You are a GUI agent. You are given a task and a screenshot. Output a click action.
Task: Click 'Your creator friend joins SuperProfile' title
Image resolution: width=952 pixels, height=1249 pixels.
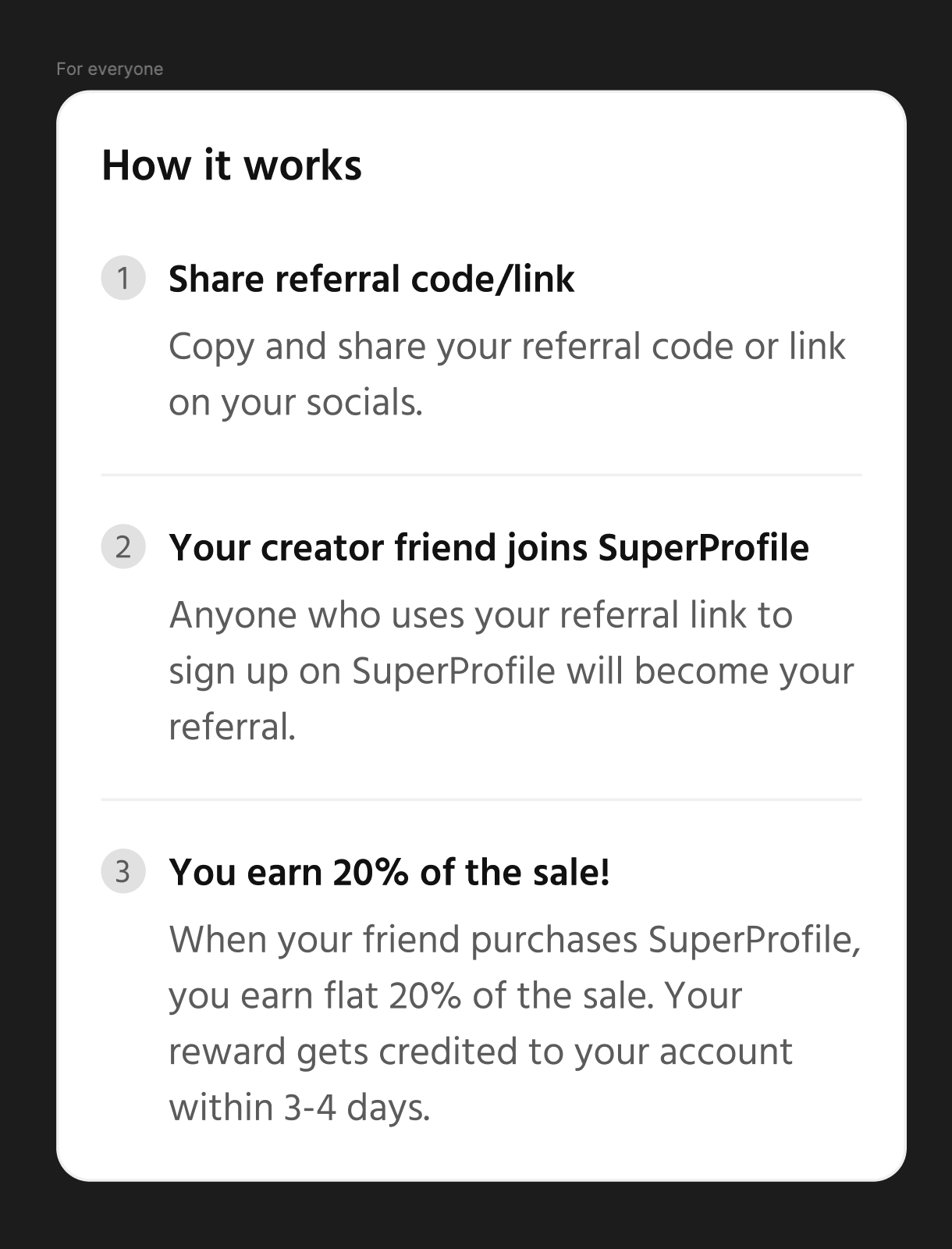coord(488,547)
